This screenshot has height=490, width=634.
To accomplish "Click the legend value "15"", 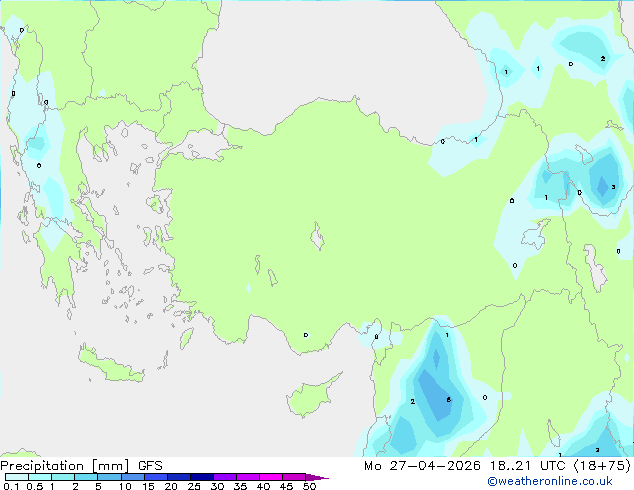I will click(x=148, y=486).
